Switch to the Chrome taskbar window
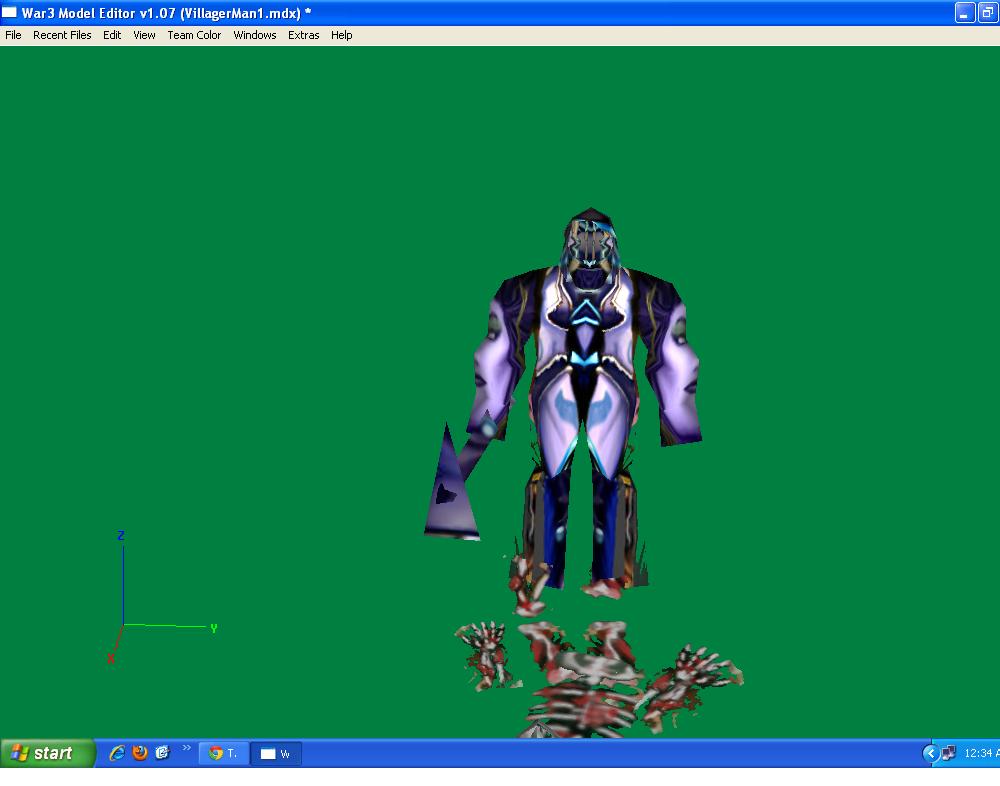This screenshot has width=1000, height=786. (223, 753)
